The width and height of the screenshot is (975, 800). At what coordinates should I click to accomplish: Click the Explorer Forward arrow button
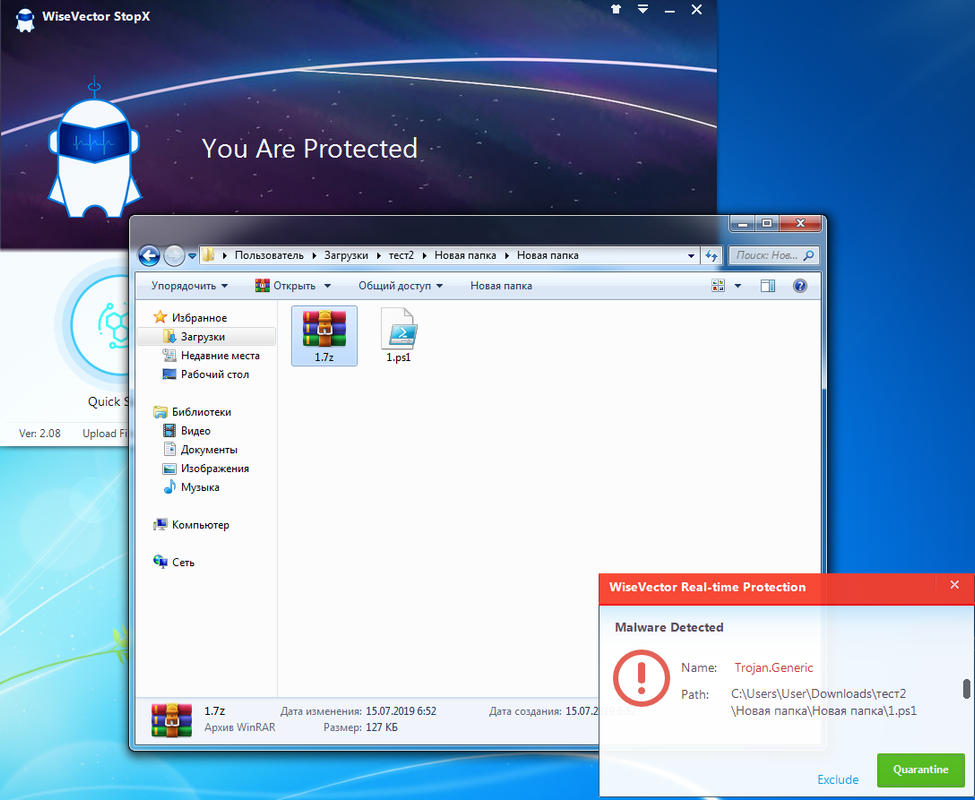(174, 255)
